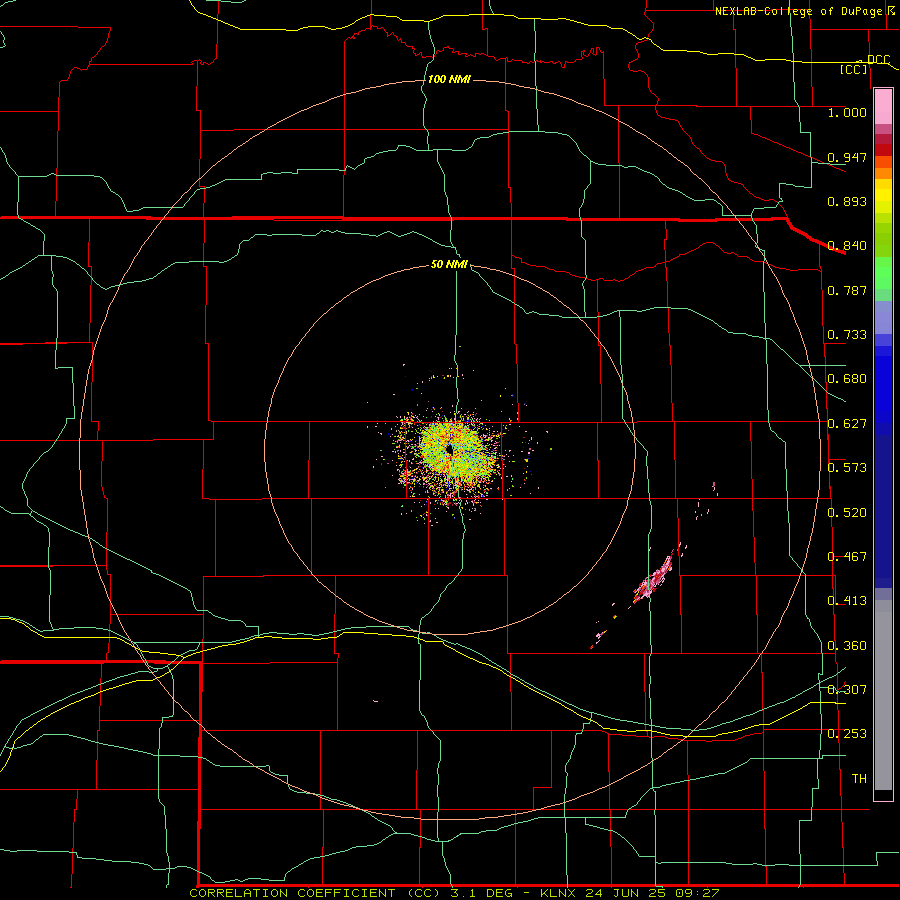Click the KLNX 24 JUN 25 09:27 timestamp

[630, 893]
